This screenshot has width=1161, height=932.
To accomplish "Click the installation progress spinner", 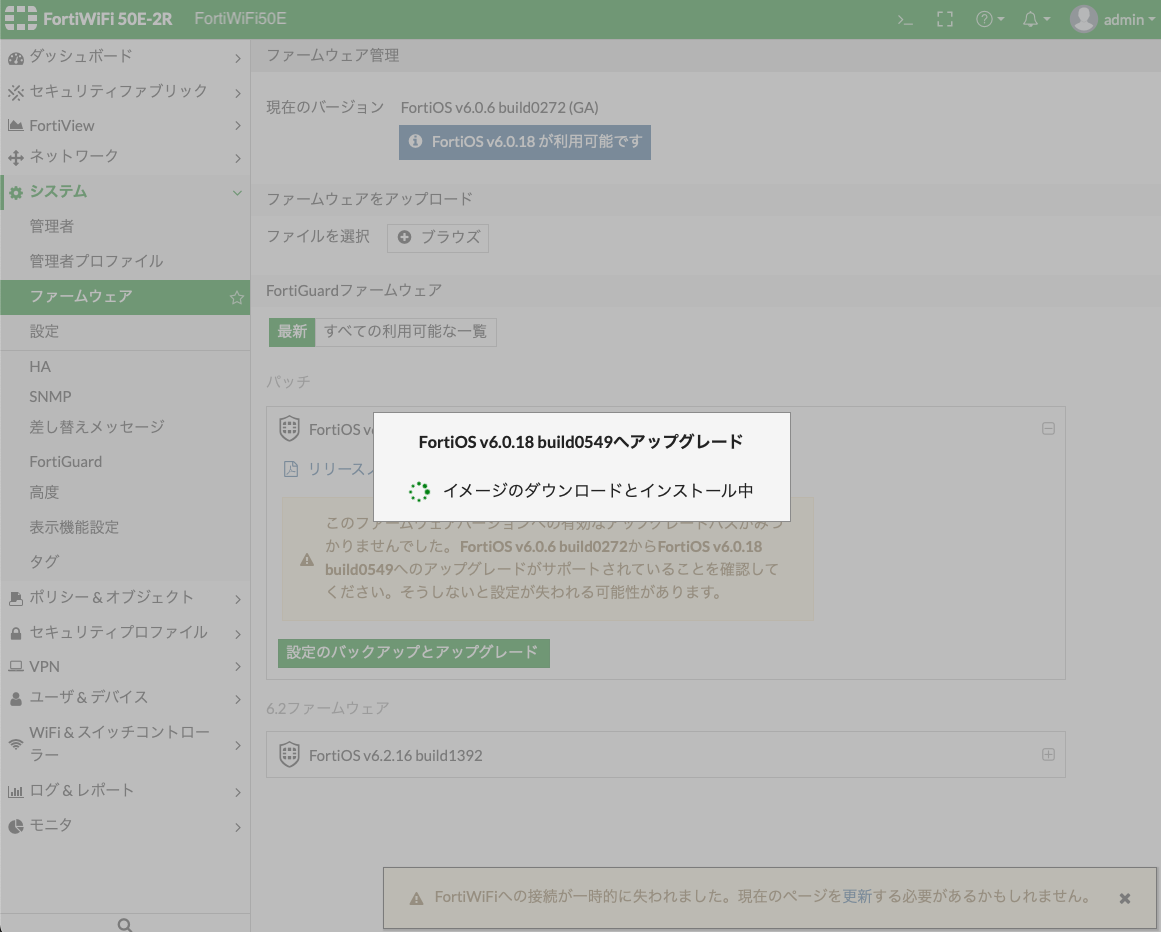I will tap(419, 492).
